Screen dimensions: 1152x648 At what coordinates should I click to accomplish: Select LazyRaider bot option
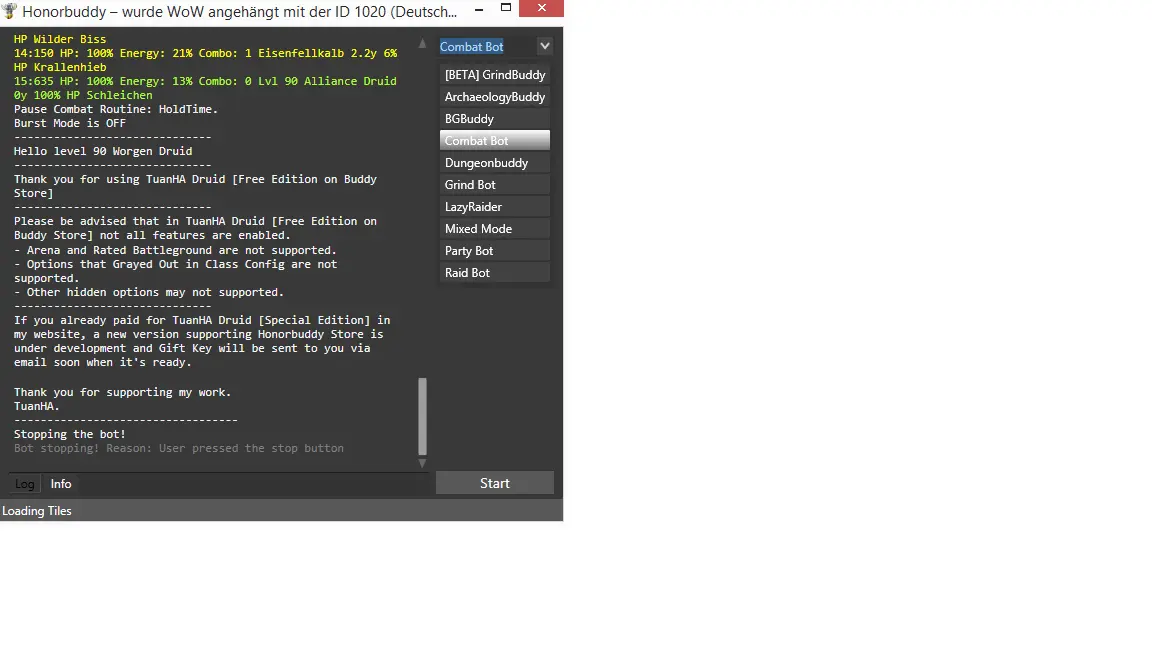(x=494, y=206)
